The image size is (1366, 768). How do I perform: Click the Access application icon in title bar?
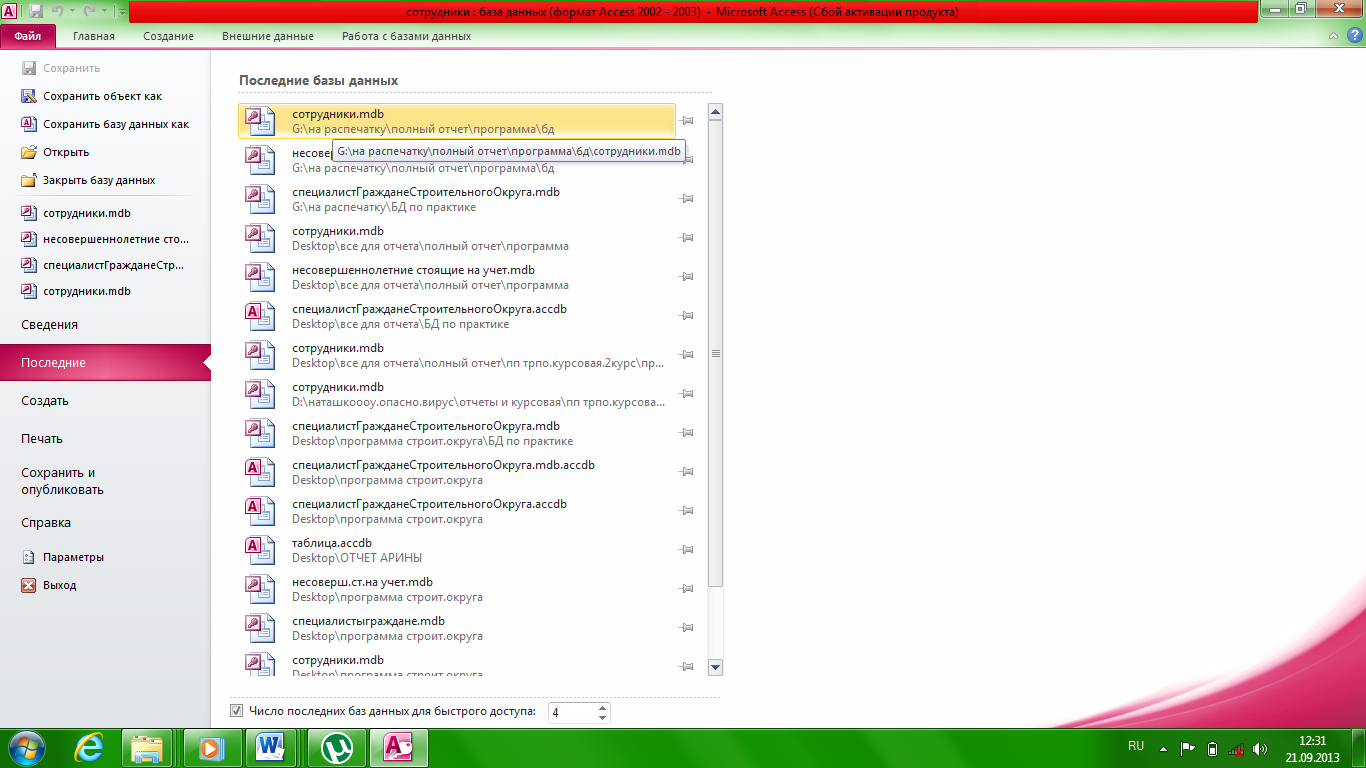9,11
